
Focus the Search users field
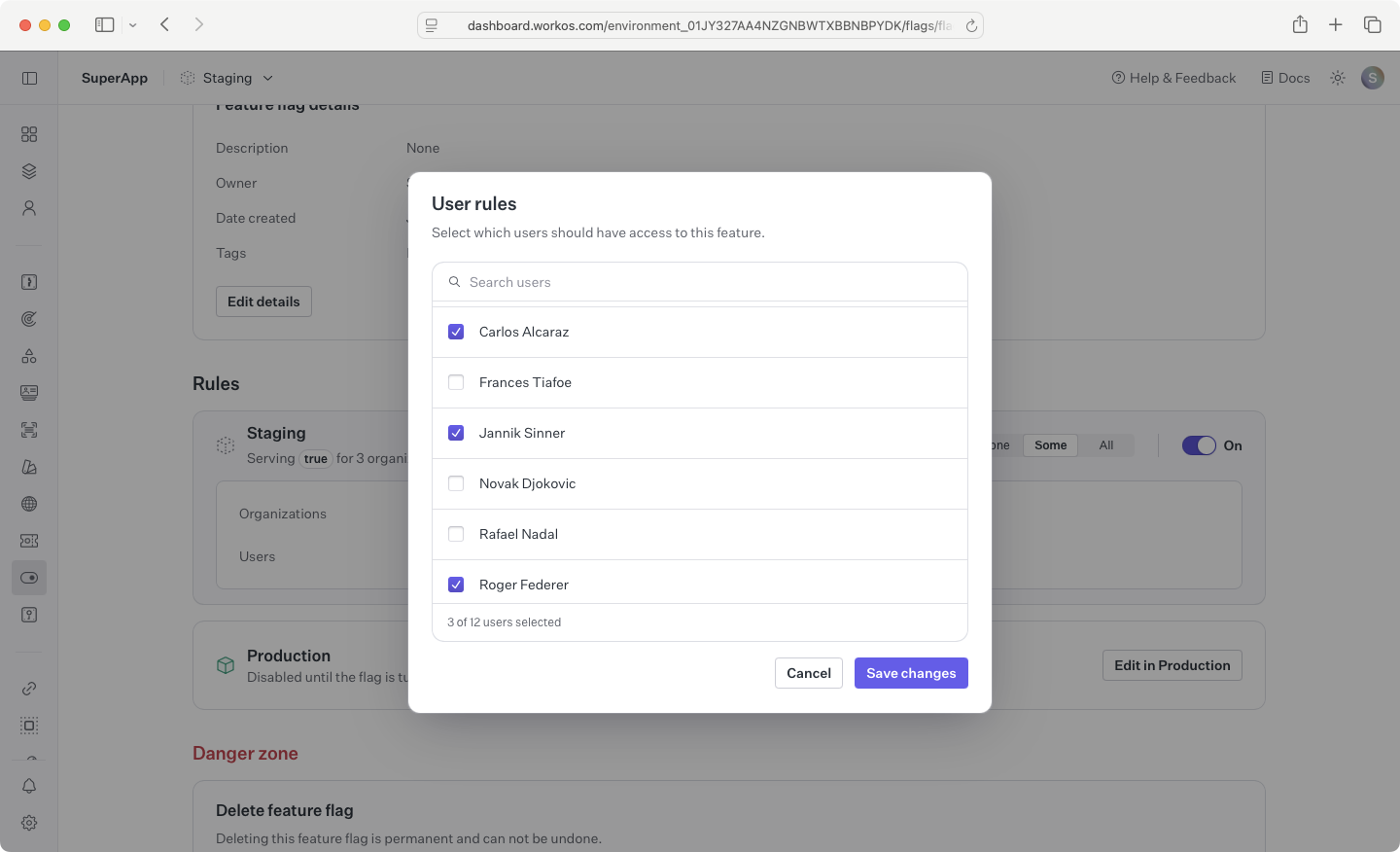pos(700,282)
